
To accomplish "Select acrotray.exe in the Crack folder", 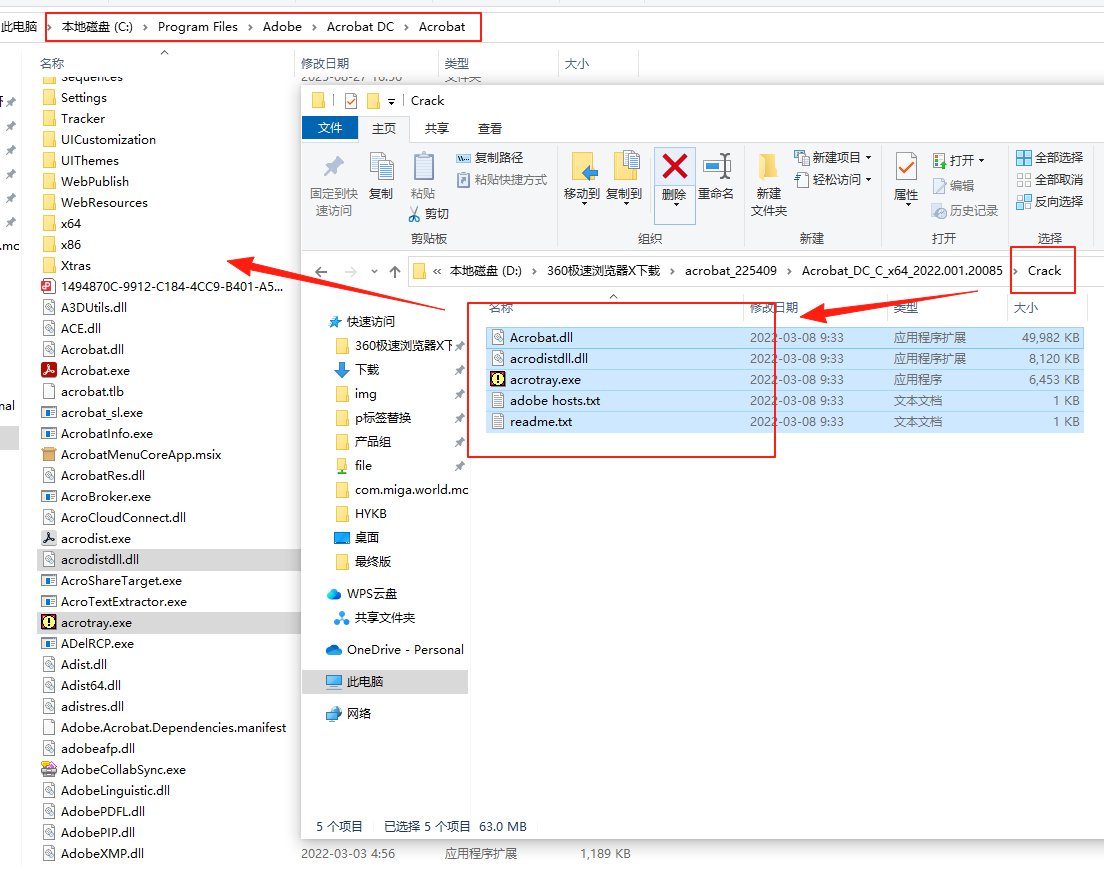I will tap(785, 380).
